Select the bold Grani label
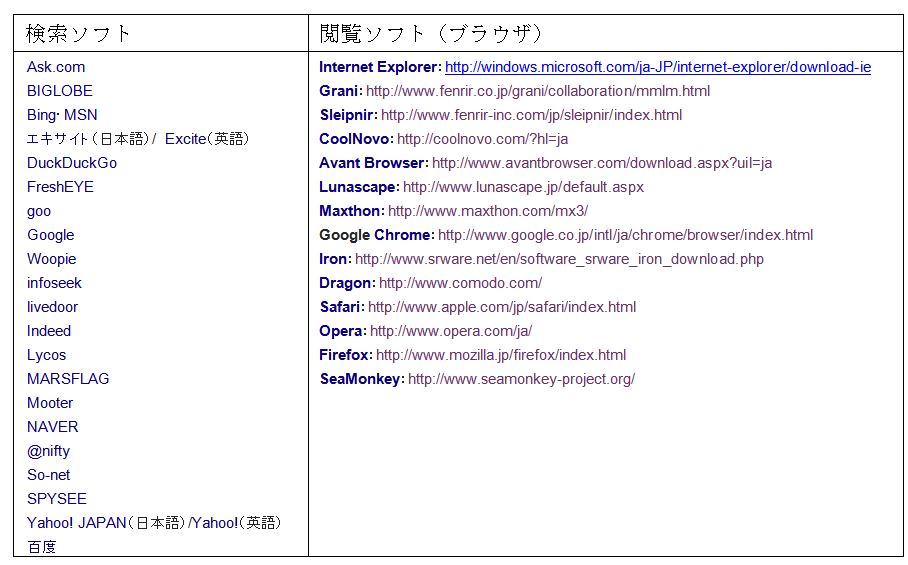Viewport: 908px width, 565px height. tap(341, 91)
